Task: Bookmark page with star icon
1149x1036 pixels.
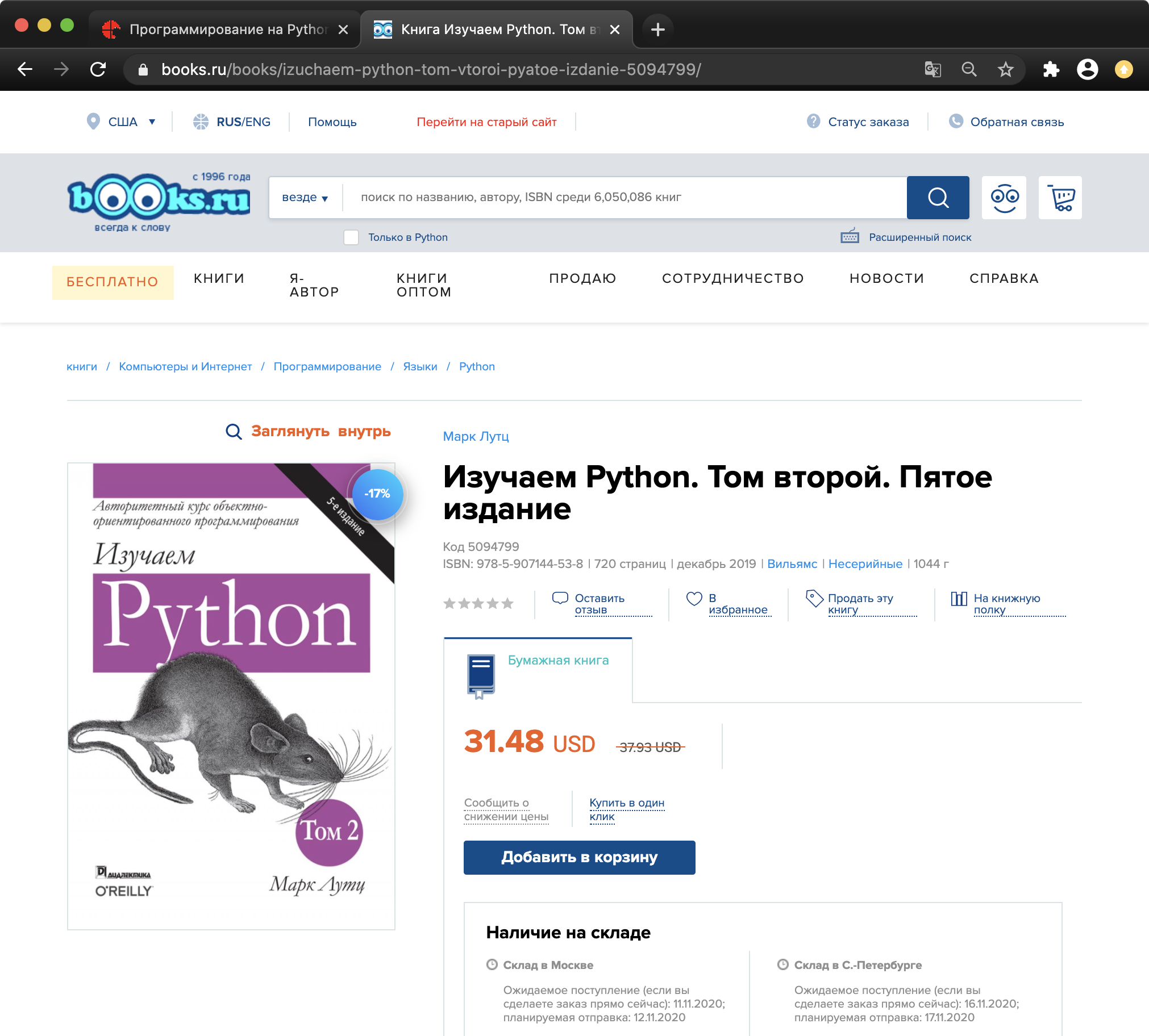Action: 1006,69
